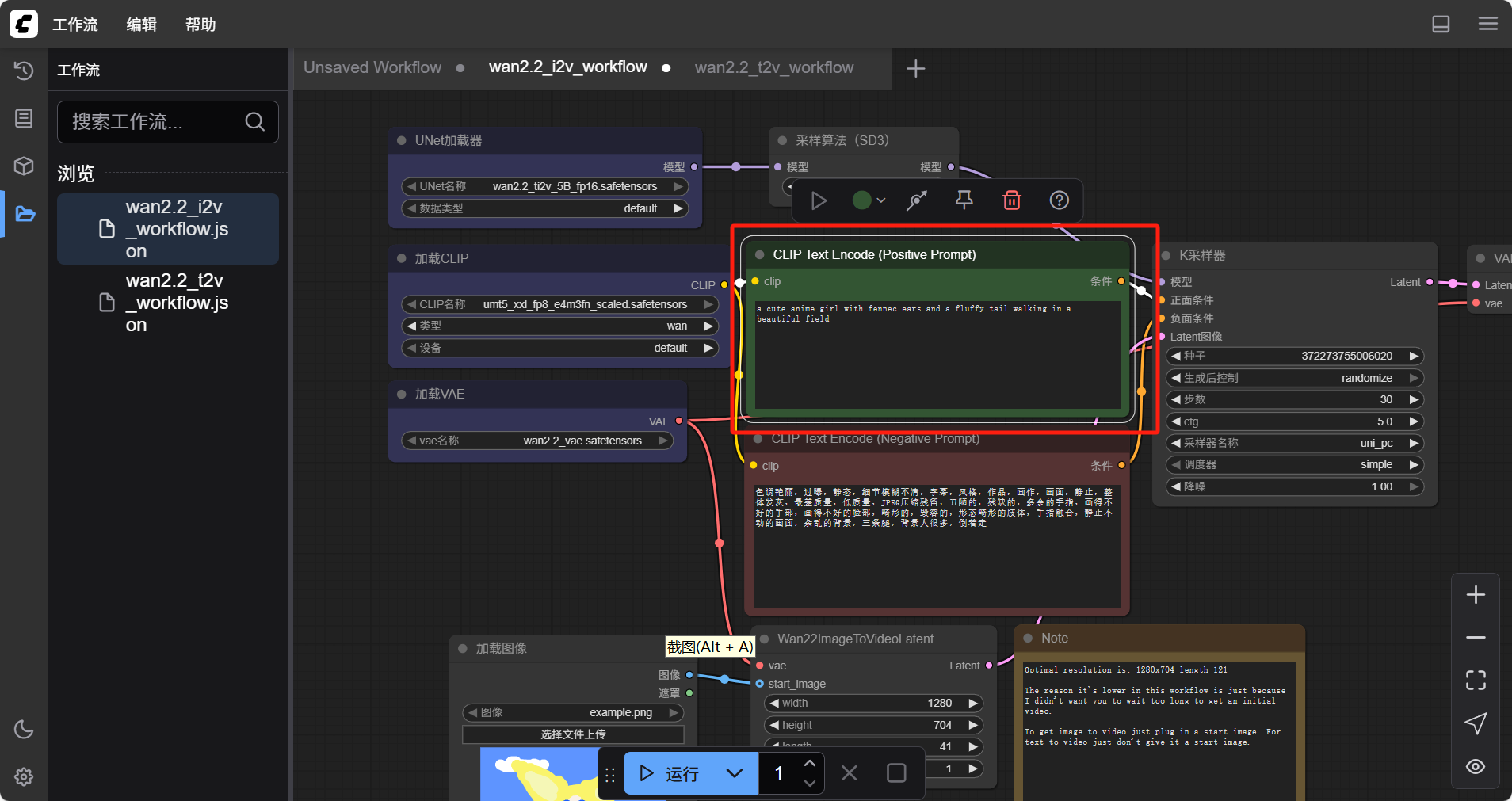Open the 采样器名称 uni_pc selector
The image size is (1512, 801).
(1295, 443)
